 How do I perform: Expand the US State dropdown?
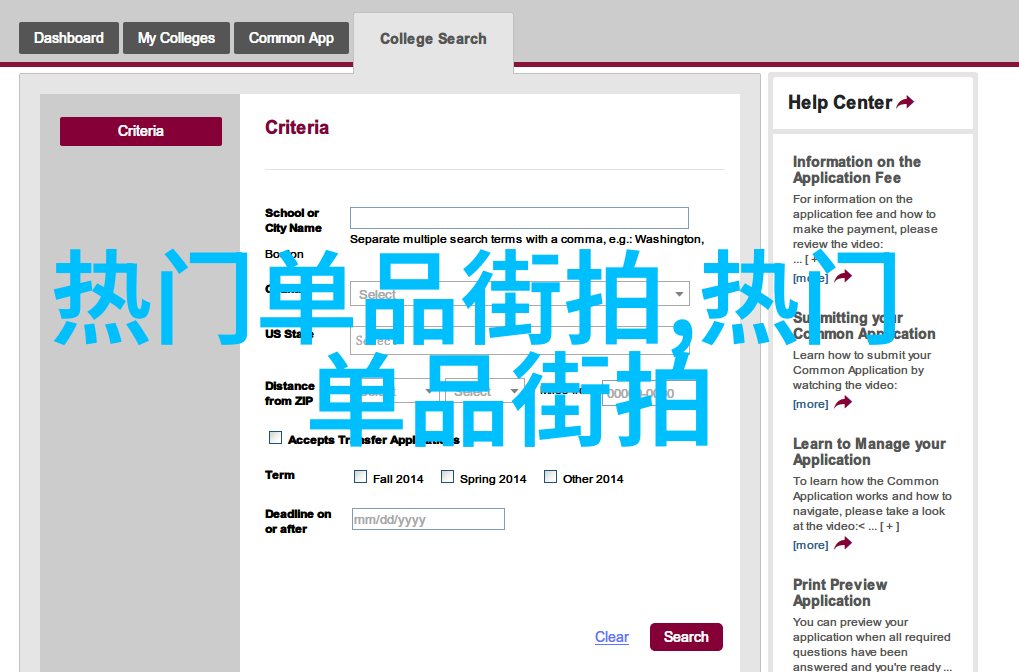(519, 340)
